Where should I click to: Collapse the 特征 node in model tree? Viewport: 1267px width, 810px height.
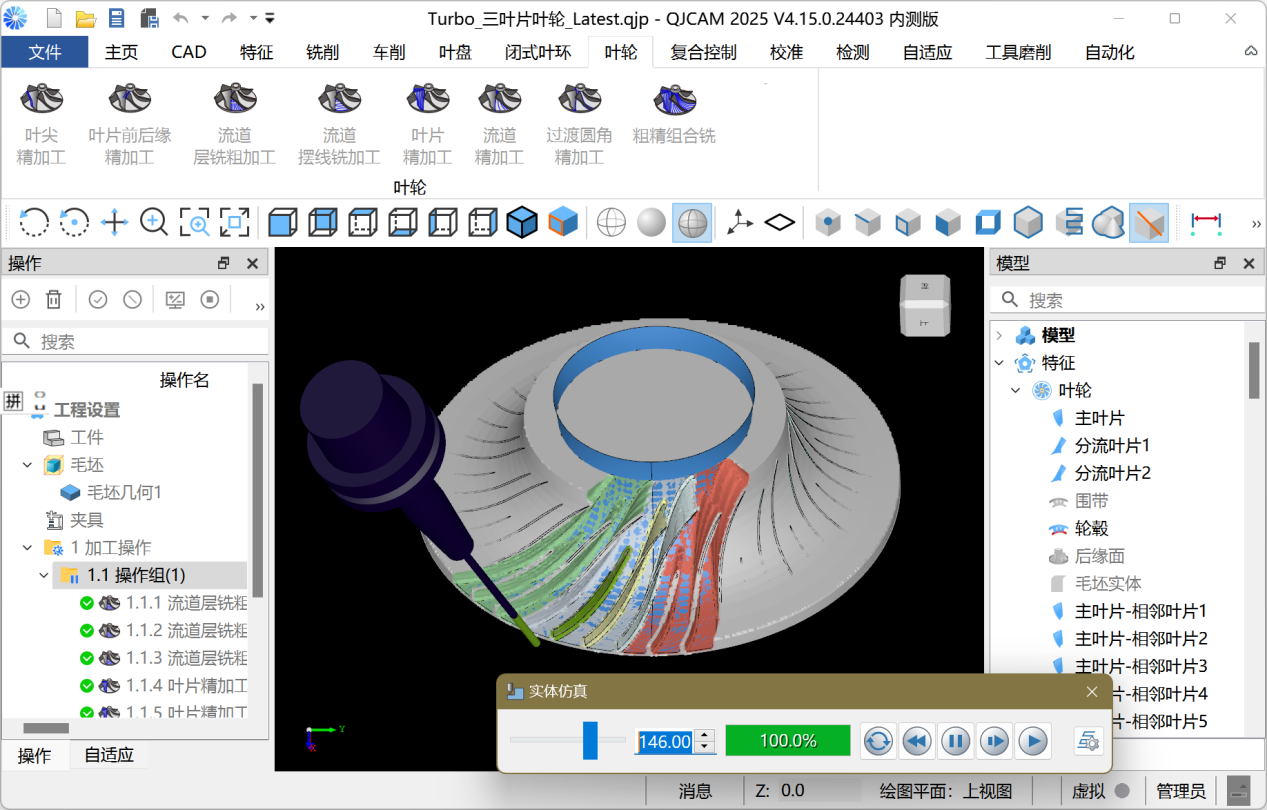point(998,363)
